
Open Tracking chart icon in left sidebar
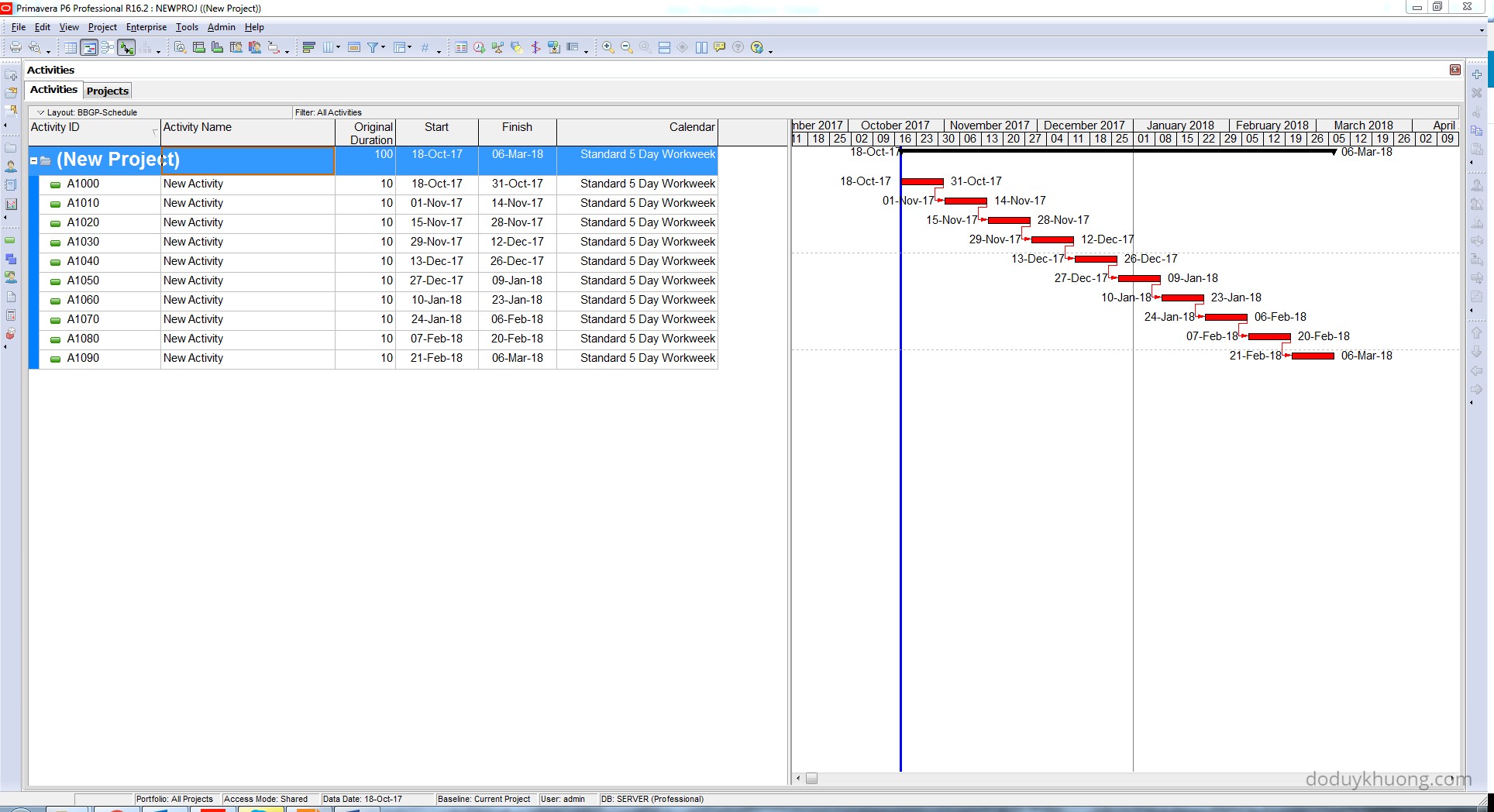pyautogui.click(x=11, y=205)
